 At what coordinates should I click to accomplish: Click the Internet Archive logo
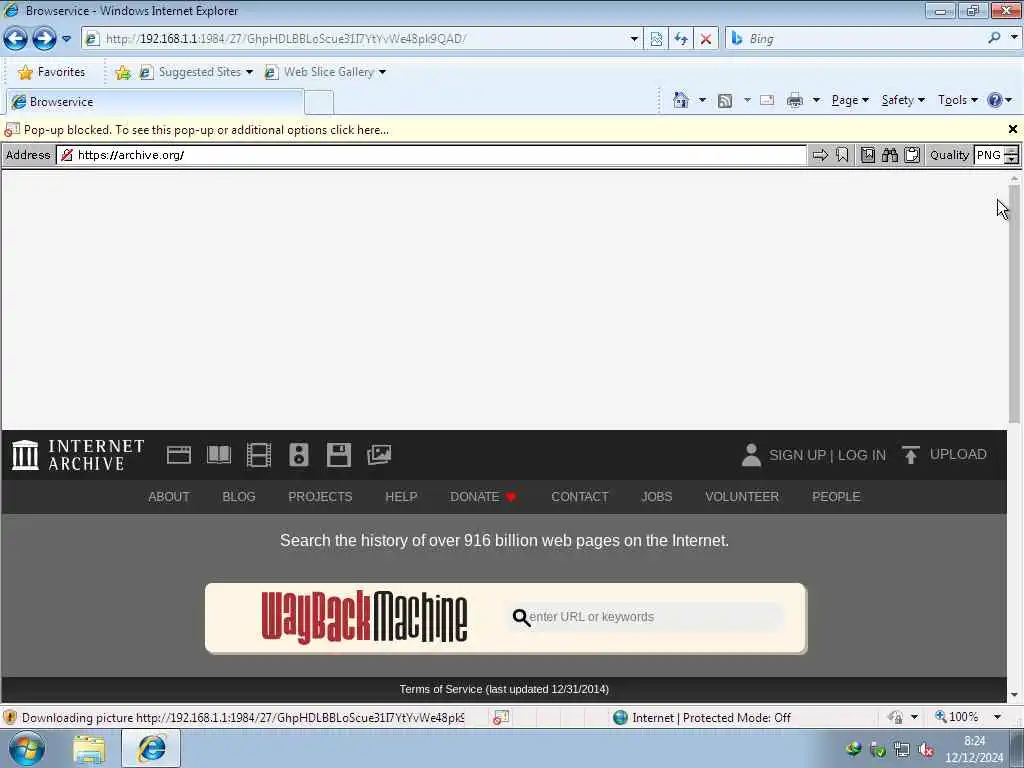(78, 455)
